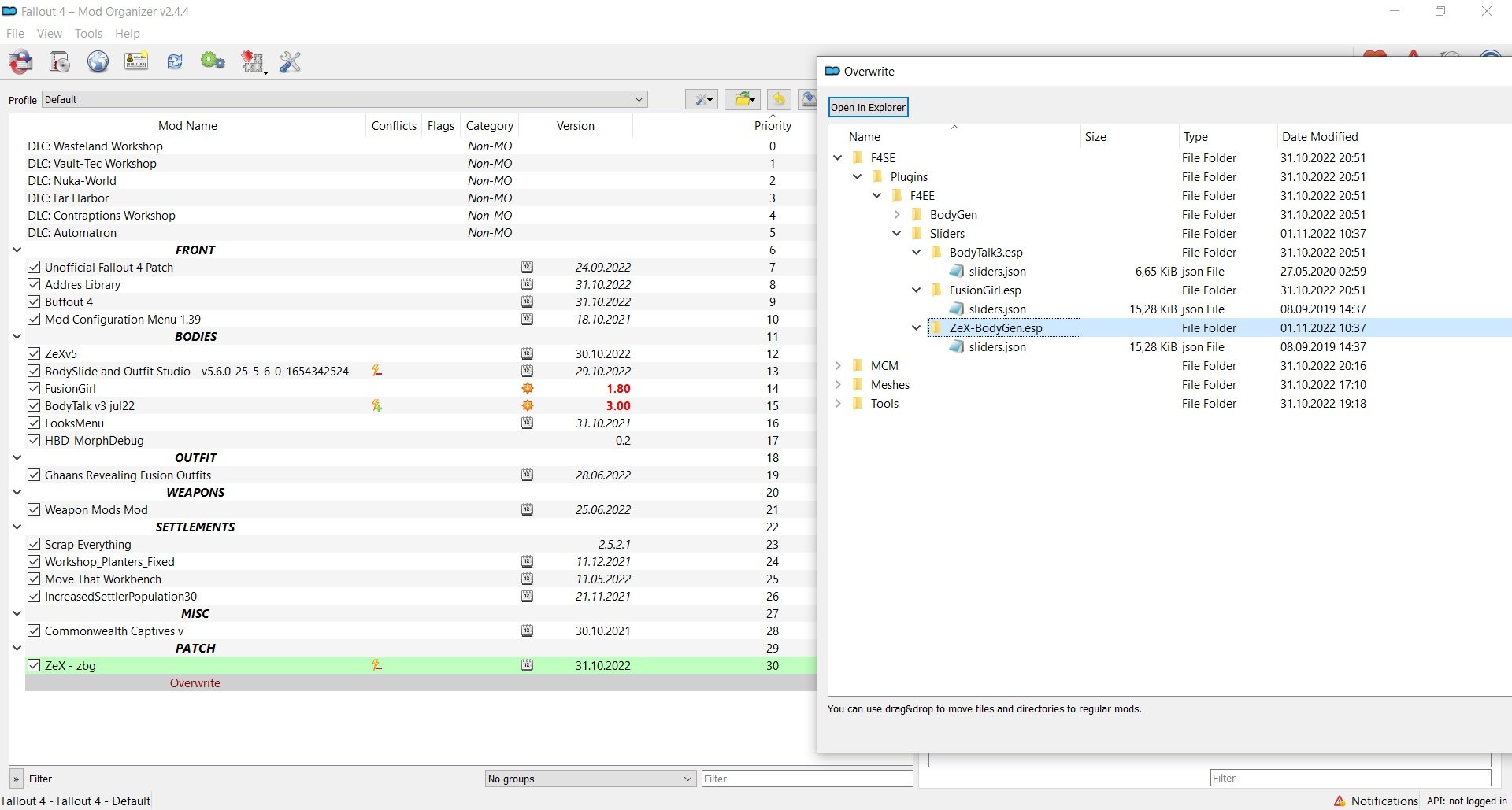The height and width of the screenshot is (810, 1512).
Task: Click the category icon for FusionGirl
Action: point(528,388)
